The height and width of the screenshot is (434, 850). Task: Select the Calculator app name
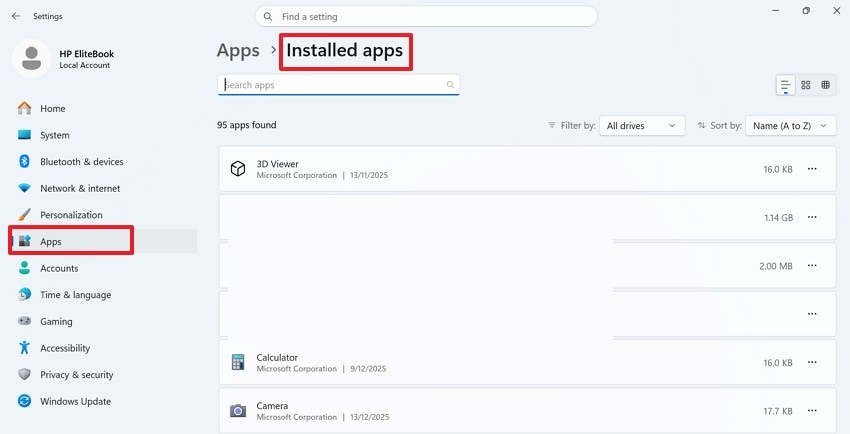click(277, 357)
